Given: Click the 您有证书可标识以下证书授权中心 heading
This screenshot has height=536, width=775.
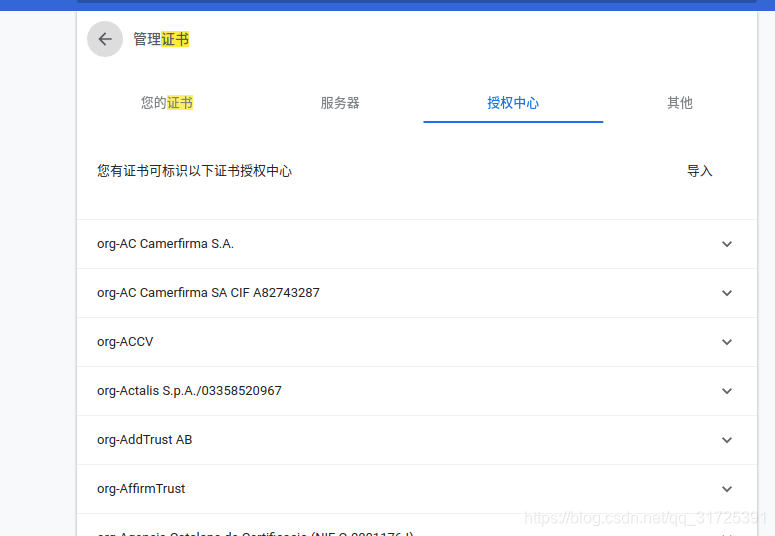Looking at the screenshot, I should click(194, 171).
